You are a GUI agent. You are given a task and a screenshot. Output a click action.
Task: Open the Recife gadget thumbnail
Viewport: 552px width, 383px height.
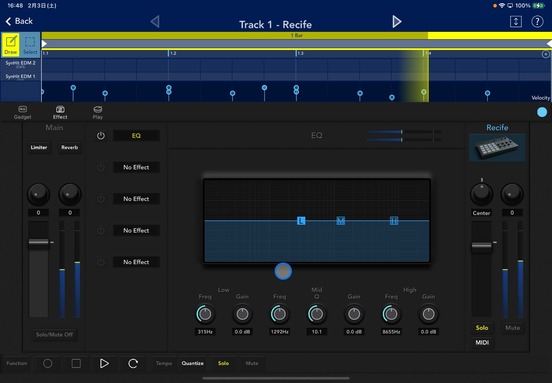point(497,148)
